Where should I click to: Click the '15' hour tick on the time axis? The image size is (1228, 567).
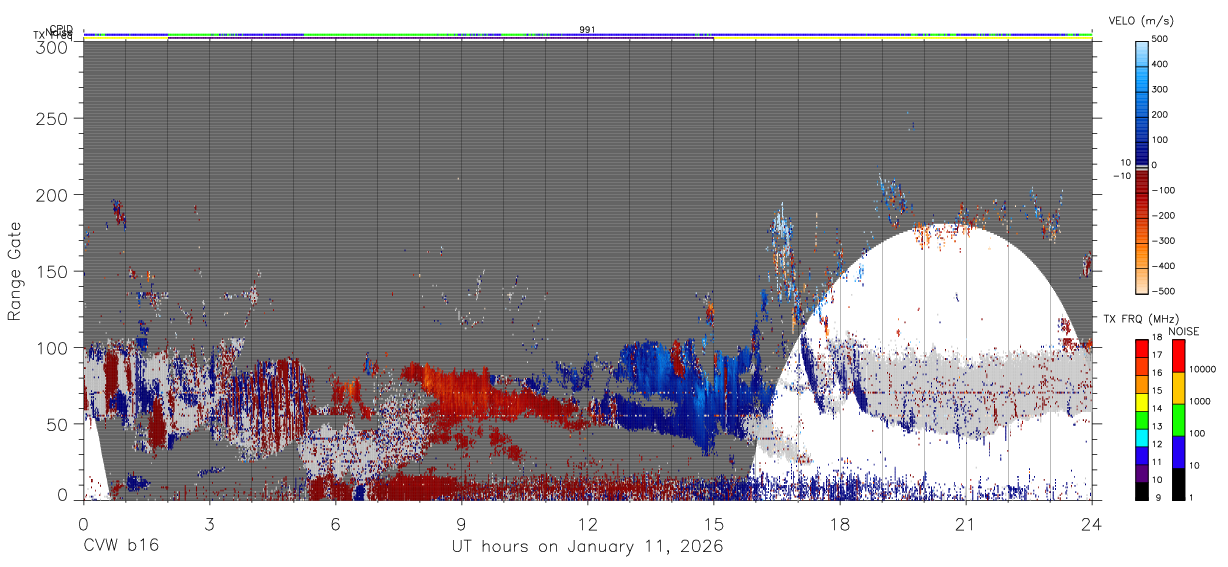[x=713, y=523]
